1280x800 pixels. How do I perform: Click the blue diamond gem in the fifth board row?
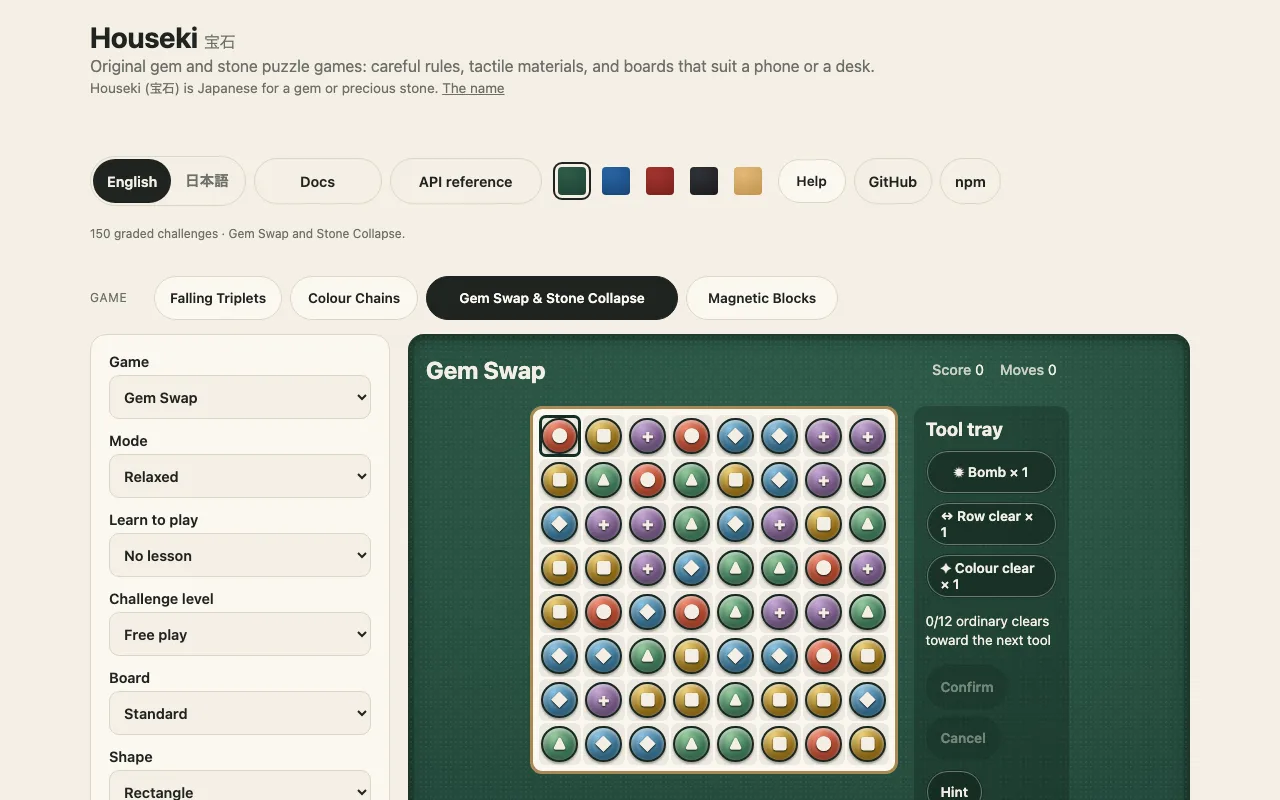648,612
